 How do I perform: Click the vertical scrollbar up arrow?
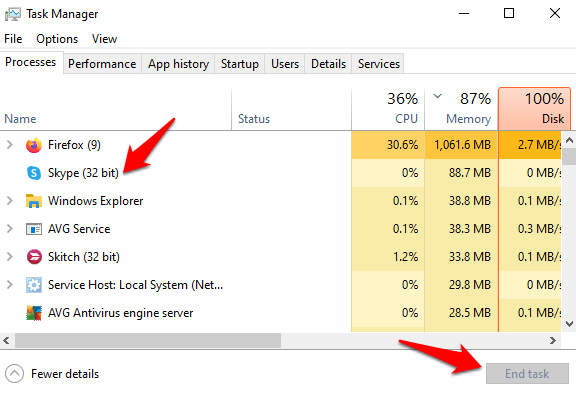(x=569, y=140)
